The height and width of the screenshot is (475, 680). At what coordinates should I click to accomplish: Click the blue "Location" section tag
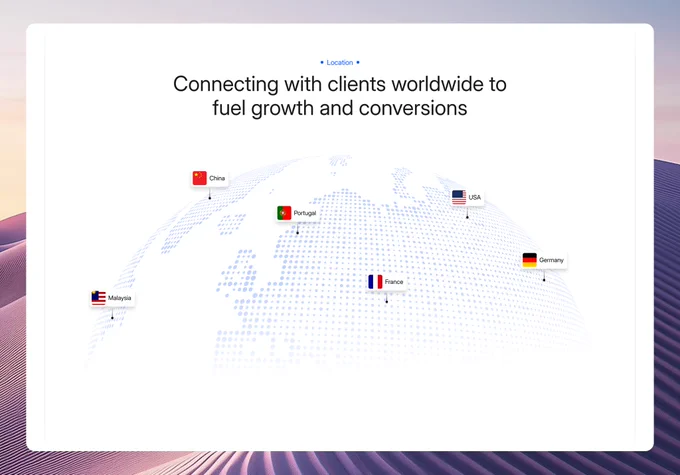point(340,62)
